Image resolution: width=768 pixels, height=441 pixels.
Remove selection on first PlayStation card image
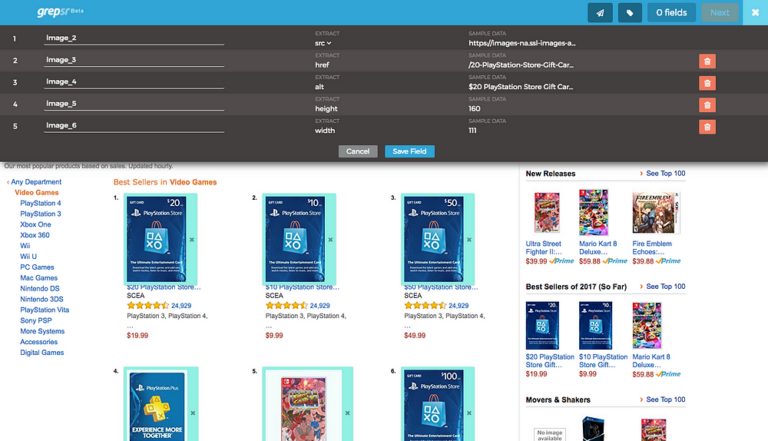tap(192, 240)
